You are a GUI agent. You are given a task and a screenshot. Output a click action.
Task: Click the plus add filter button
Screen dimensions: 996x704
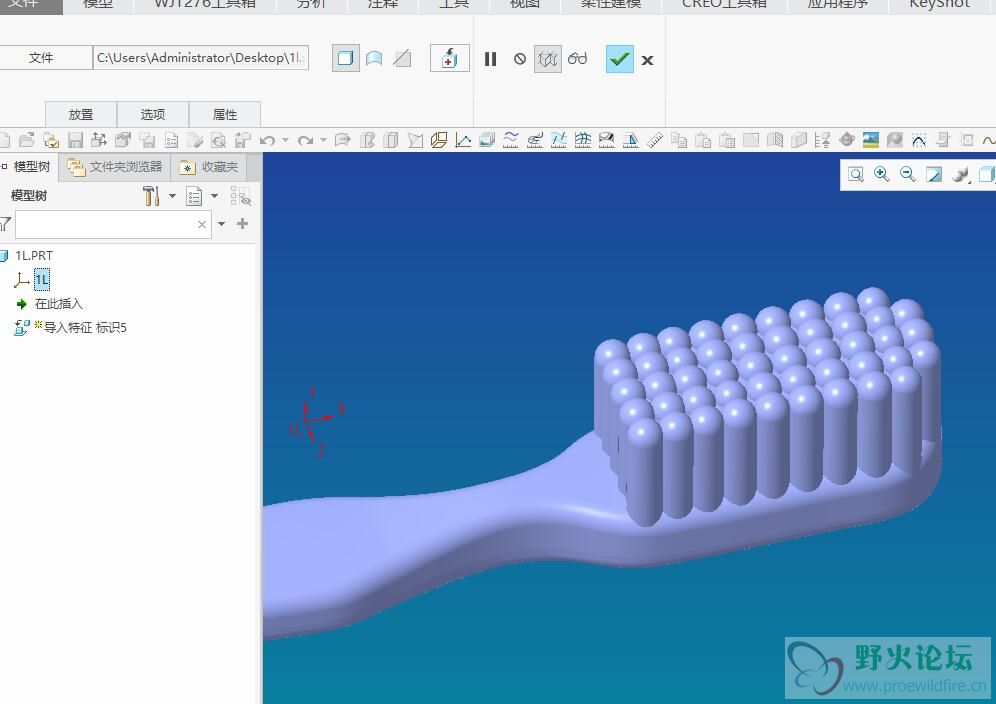click(x=242, y=224)
